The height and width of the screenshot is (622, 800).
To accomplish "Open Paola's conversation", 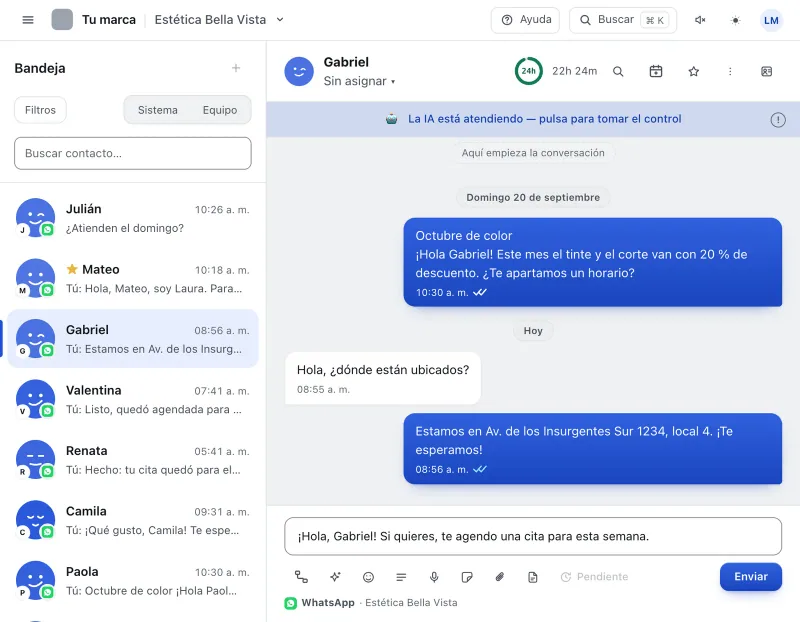I will click(x=133, y=581).
